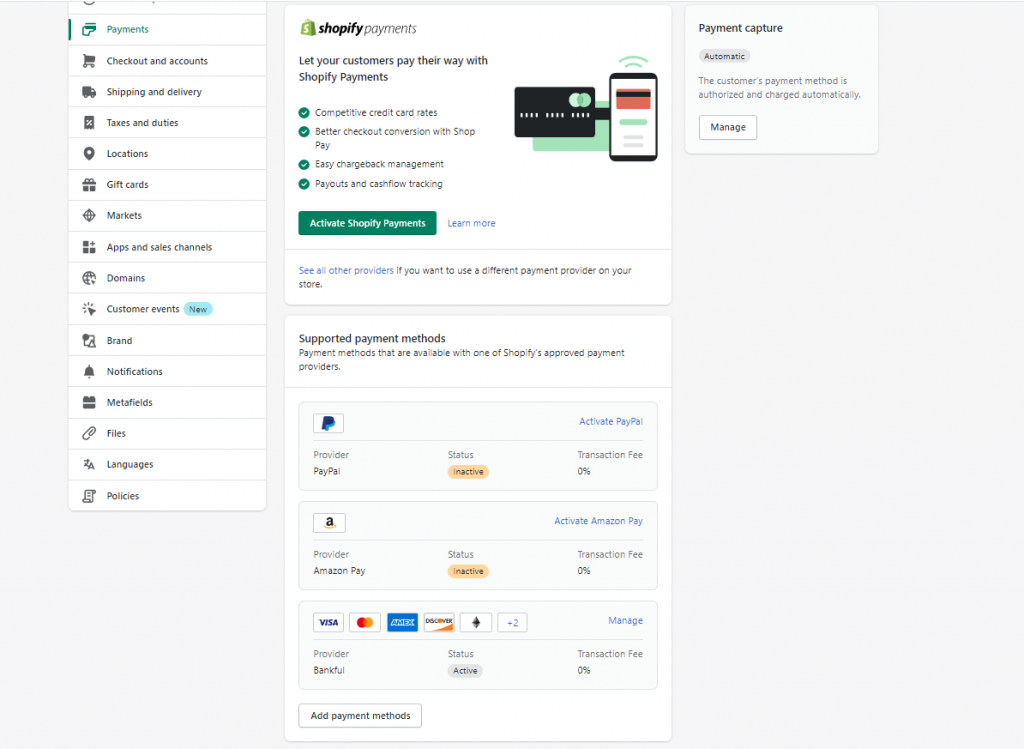Click the Files paperclip icon
Image resolution: width=1024 pixels, height=749 pixels.
pyautogui.click(x=88, y=433)
